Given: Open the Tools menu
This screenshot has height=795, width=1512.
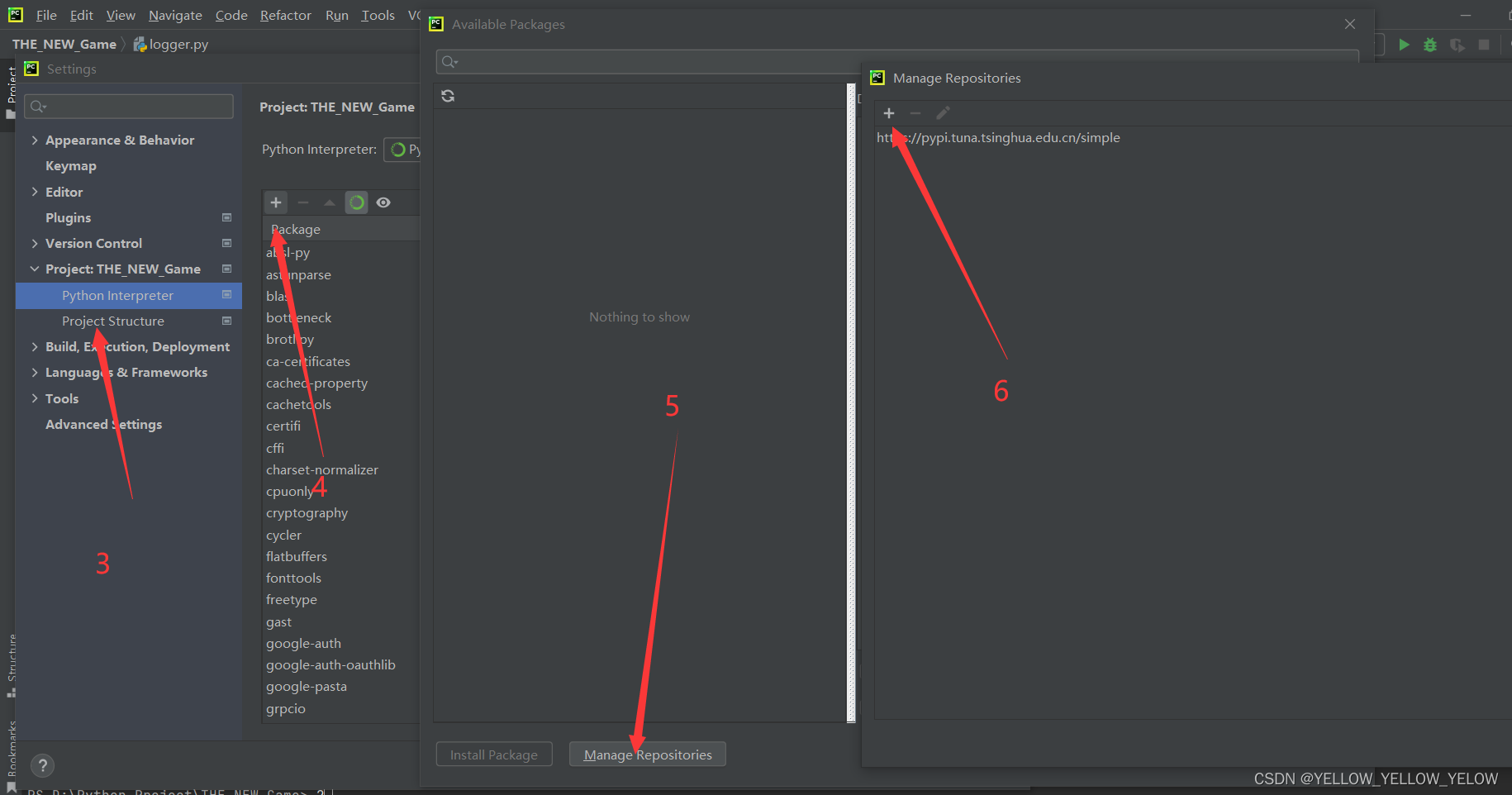Looking at the screenshot, I should 378,15.
